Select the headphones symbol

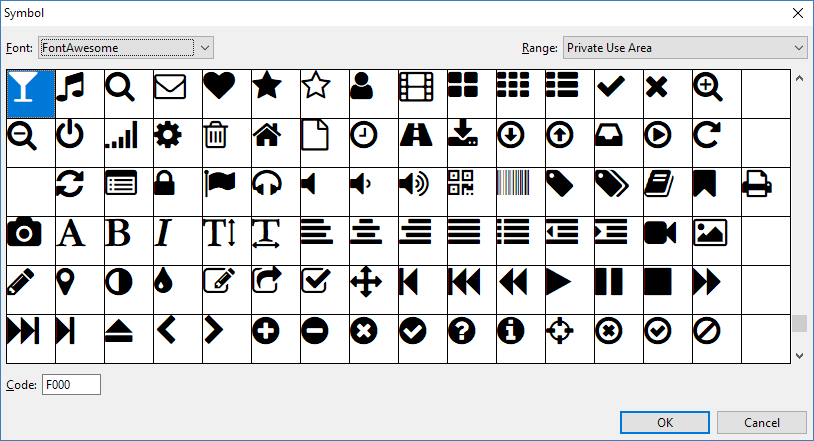276,192
